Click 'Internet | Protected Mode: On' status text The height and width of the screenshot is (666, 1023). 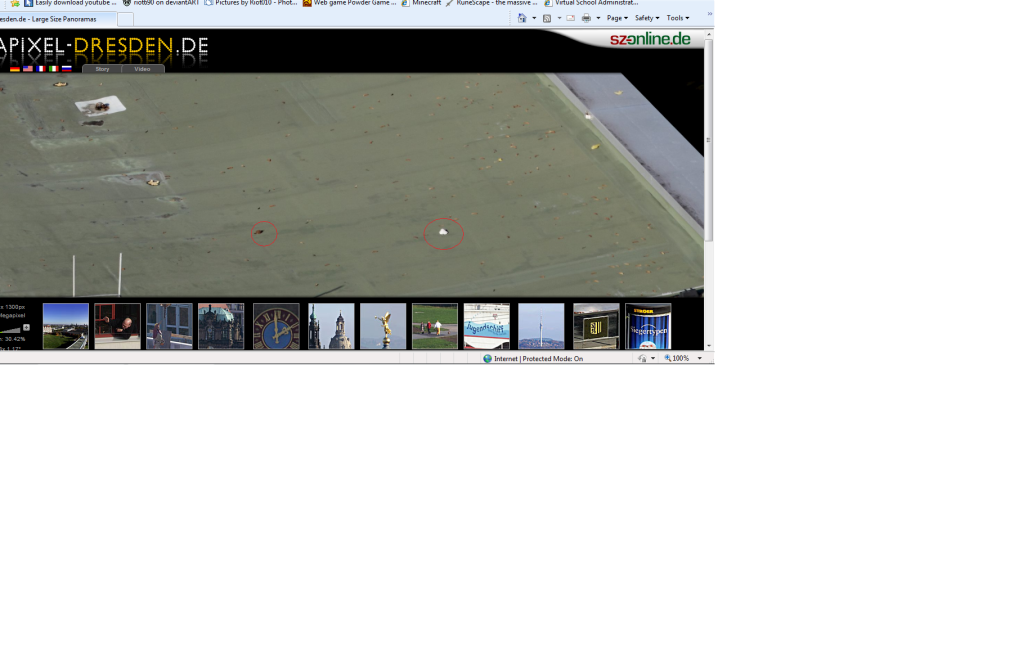(x=538, y=359)
